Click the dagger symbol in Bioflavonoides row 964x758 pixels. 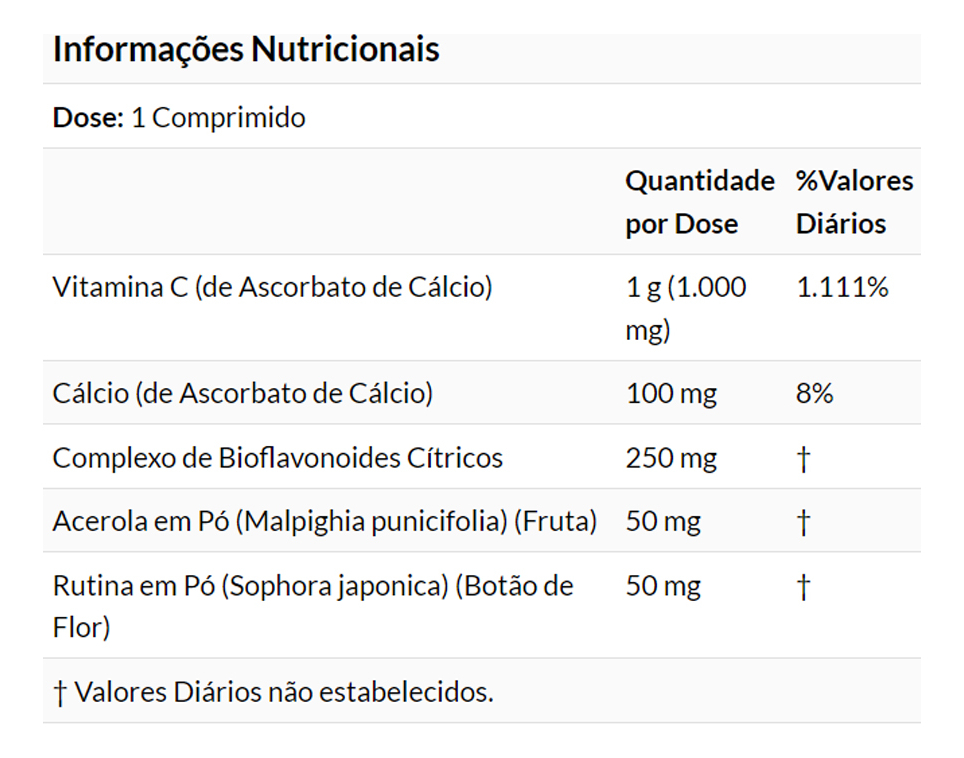click(x=803, y=459)
